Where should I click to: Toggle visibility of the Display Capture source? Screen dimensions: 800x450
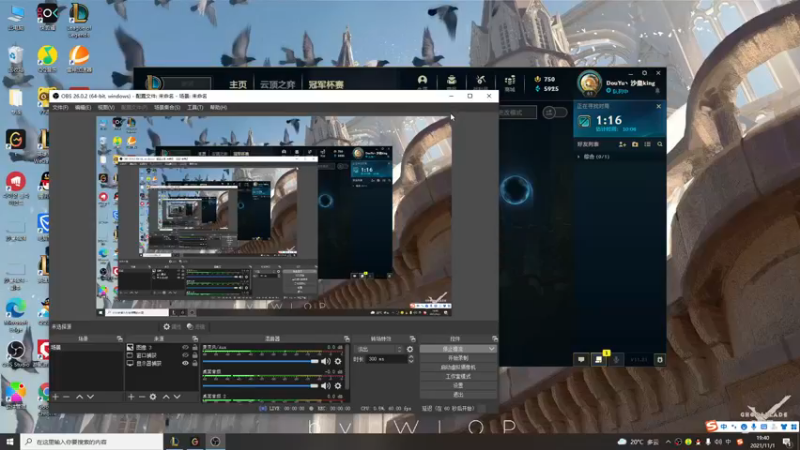185,363
